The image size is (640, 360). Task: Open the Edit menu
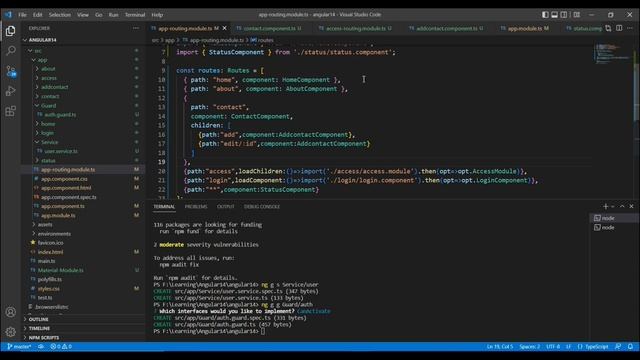[x=38, y=15]
